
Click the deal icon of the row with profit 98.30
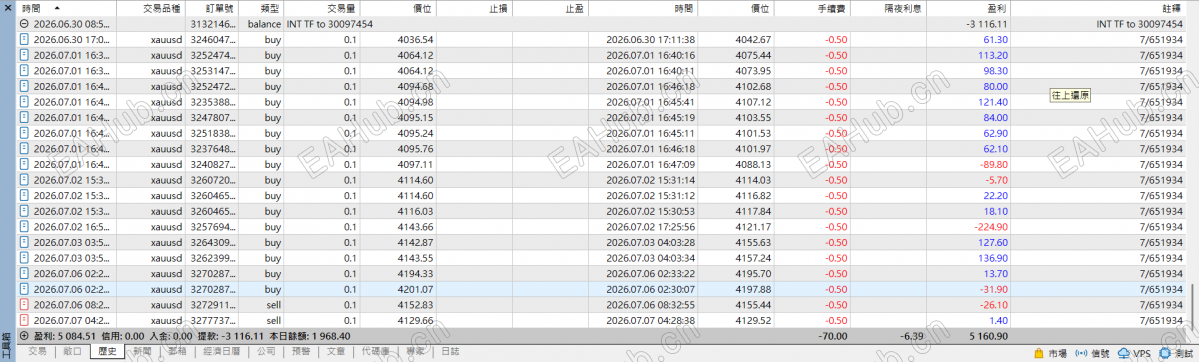[x=24, y=70]
